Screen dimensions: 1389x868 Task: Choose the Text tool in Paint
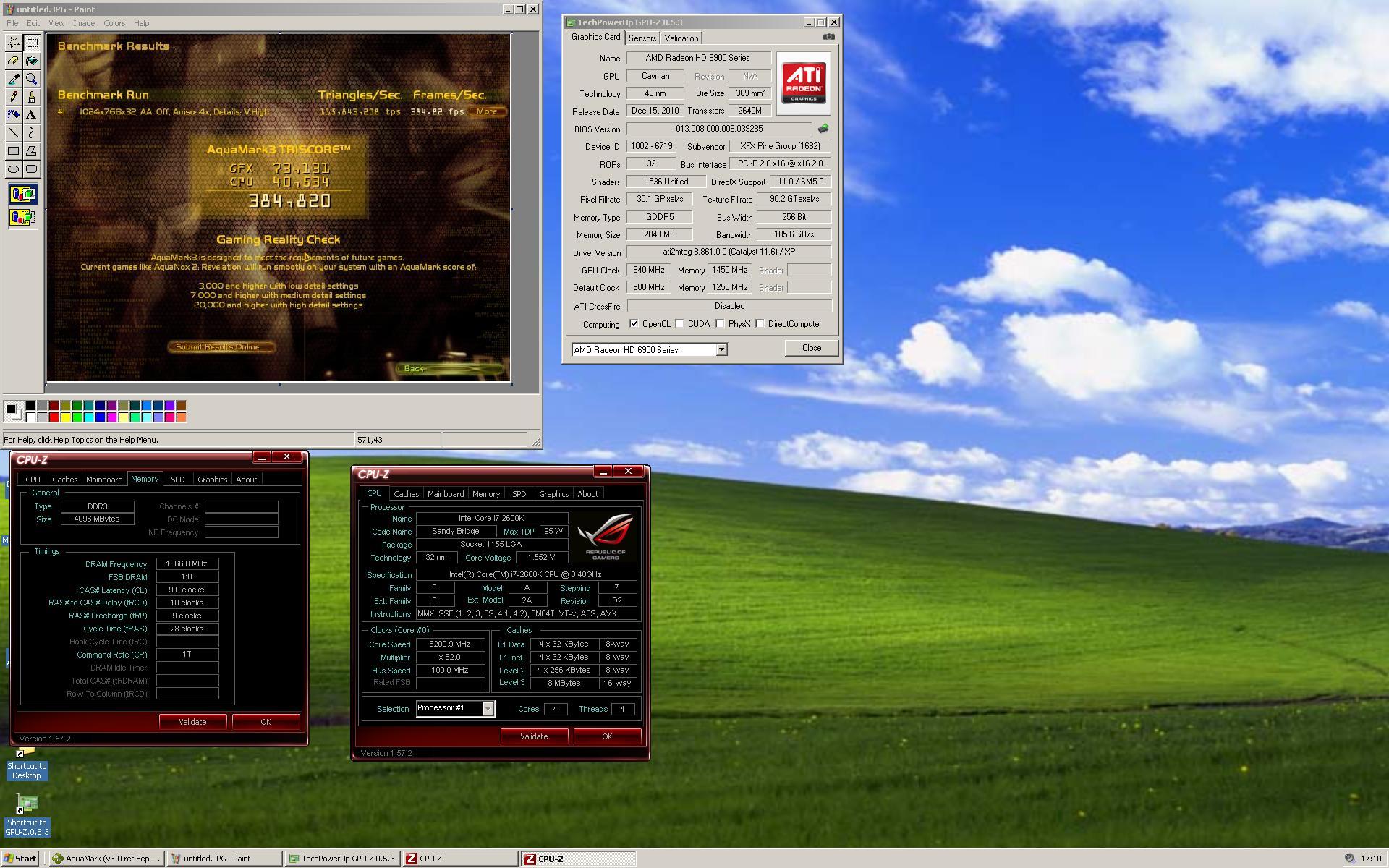pos(32,115)
